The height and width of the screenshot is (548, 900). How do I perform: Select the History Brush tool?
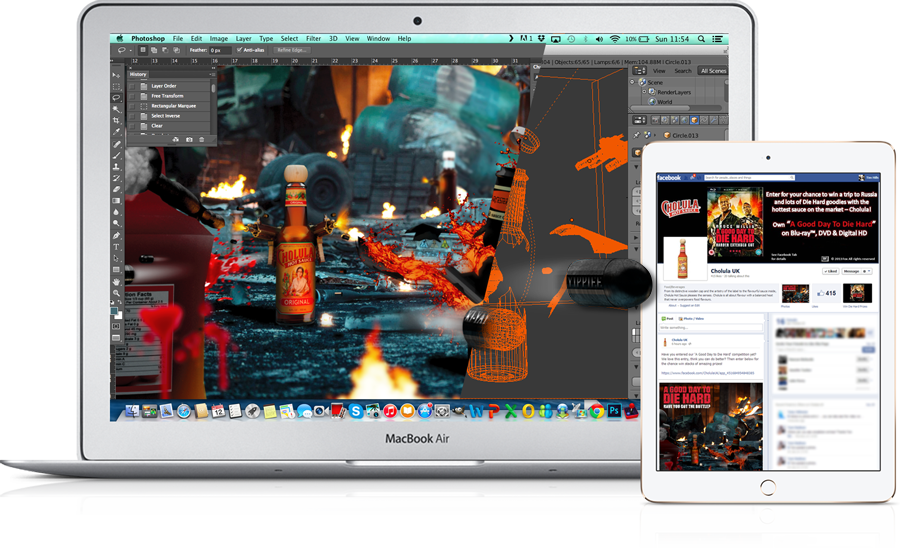tap(117, 178)
